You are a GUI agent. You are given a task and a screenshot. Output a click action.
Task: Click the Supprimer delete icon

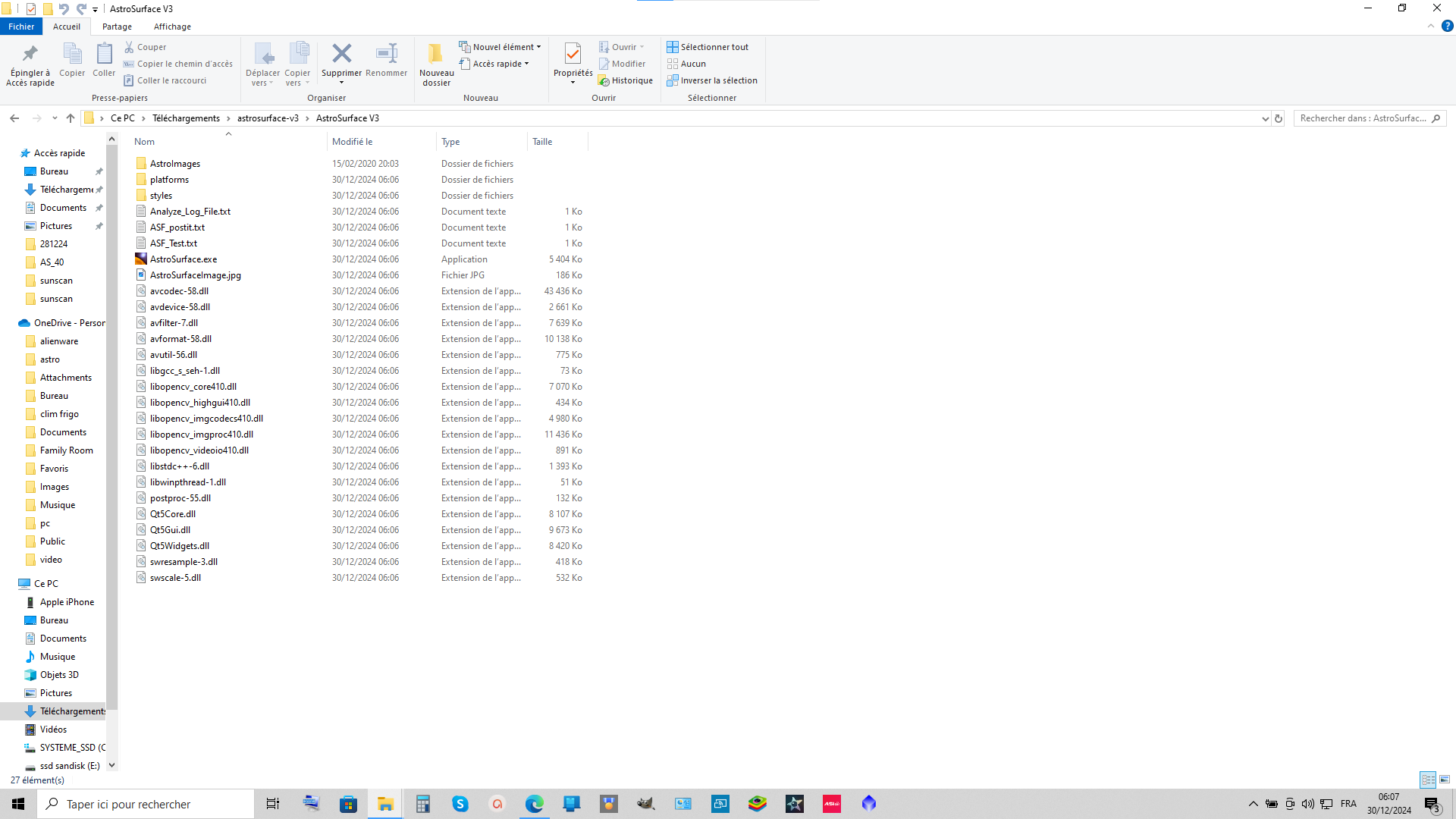coord(341,54)
